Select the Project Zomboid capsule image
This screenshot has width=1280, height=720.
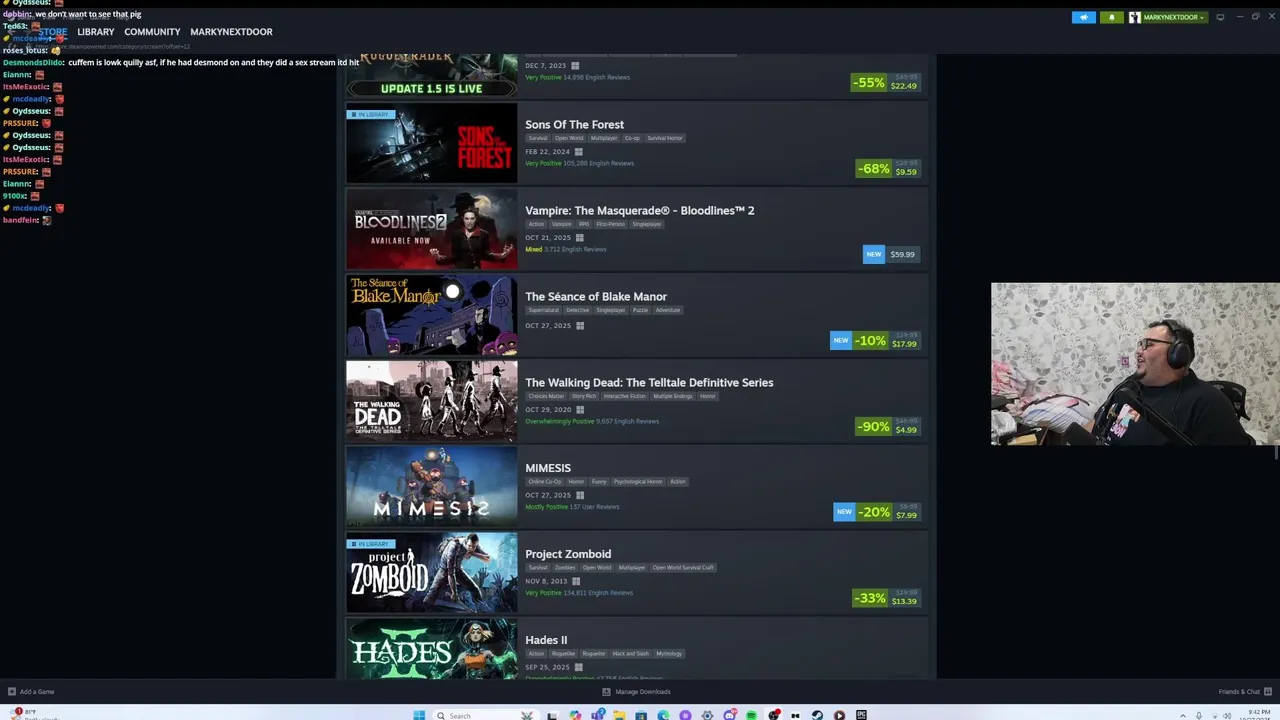click(432, 573)
